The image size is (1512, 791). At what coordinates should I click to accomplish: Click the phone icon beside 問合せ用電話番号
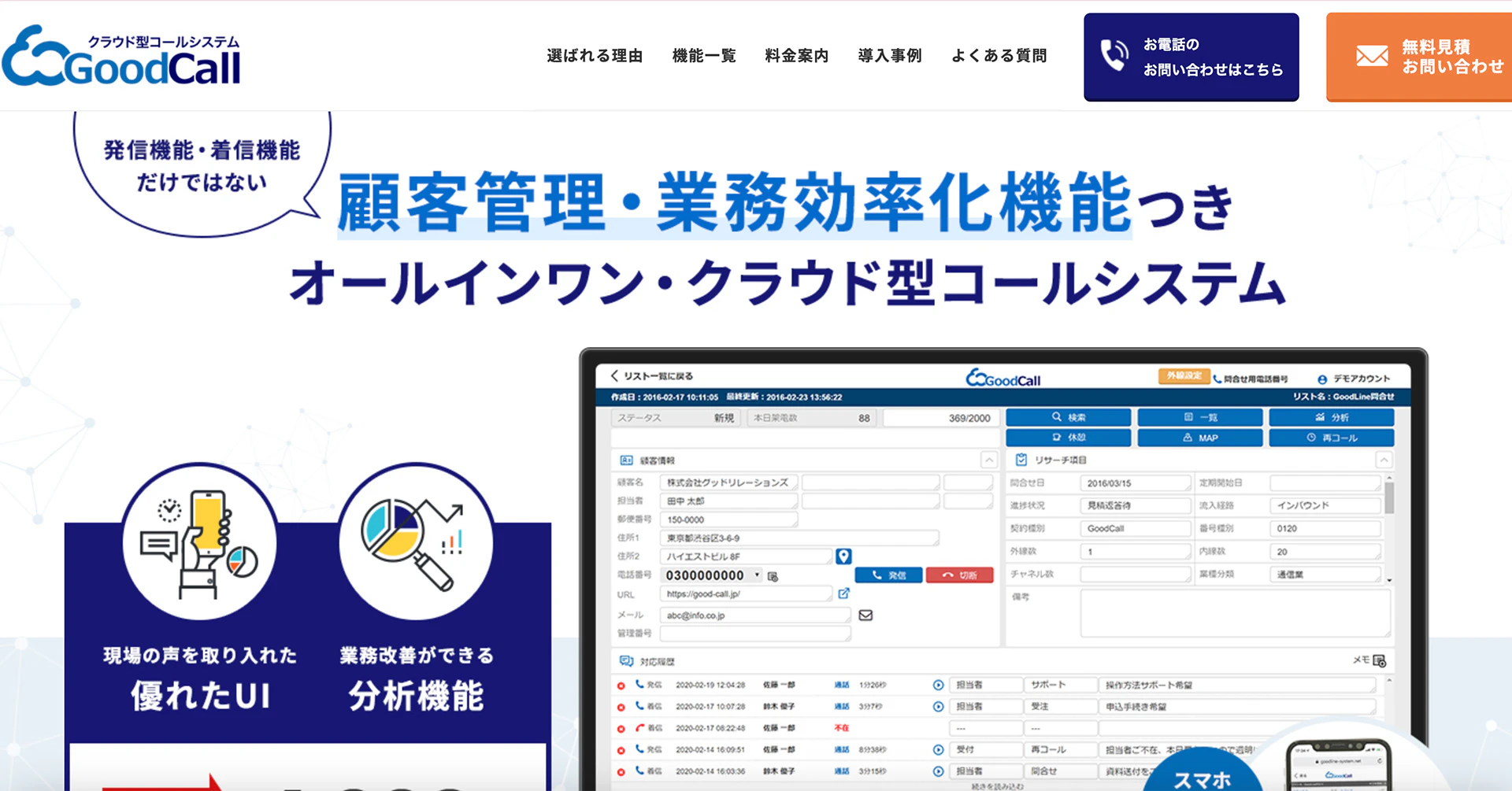(x=1217, y=379)
